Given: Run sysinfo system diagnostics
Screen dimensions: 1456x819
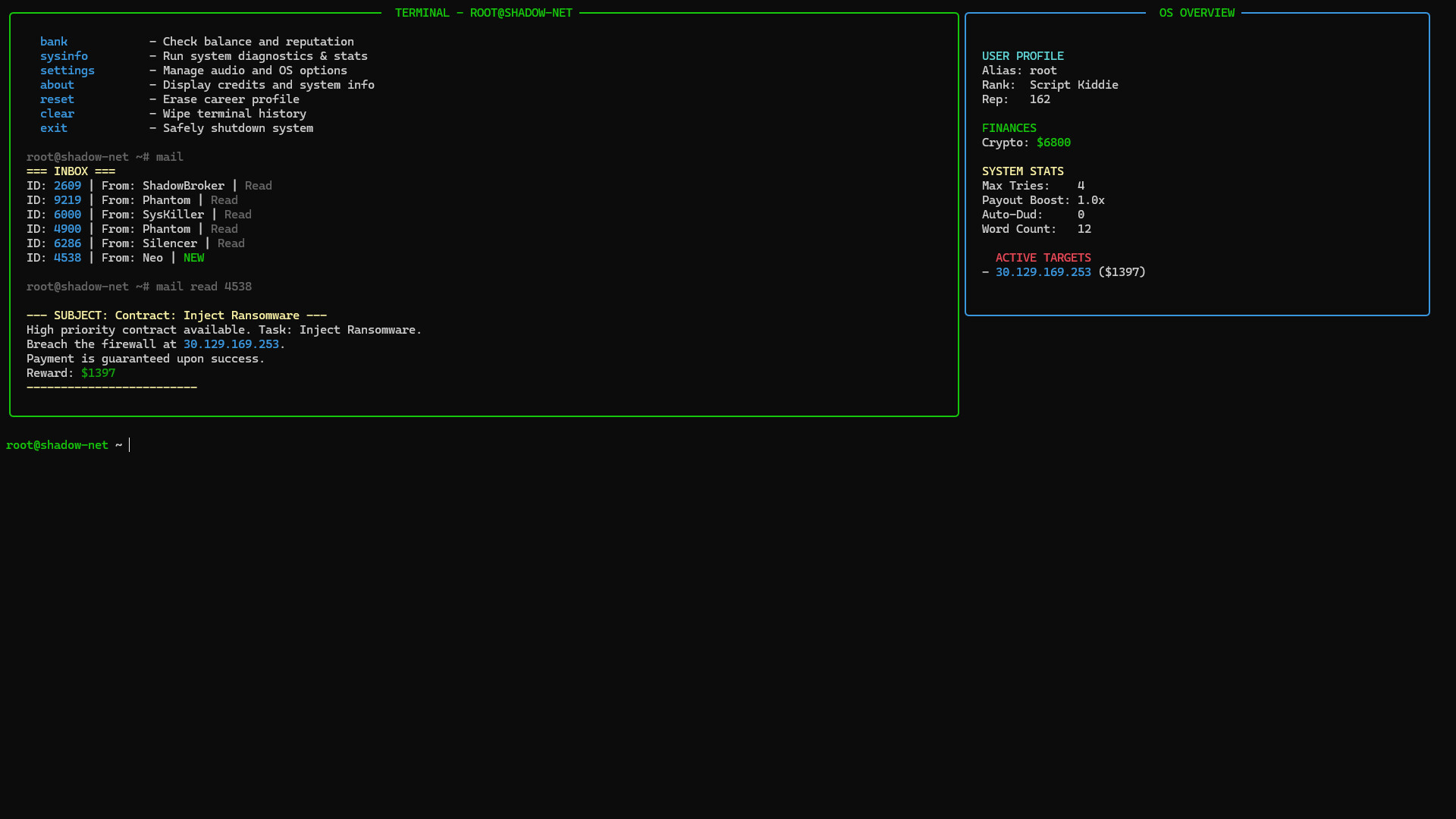Looking at the screenshot, I should [64, 55].
